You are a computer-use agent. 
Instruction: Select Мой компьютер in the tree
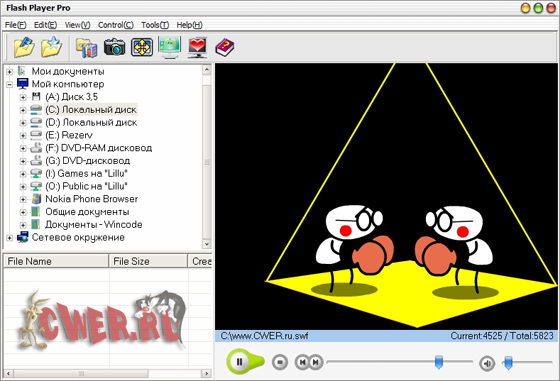tap(68, 84)
